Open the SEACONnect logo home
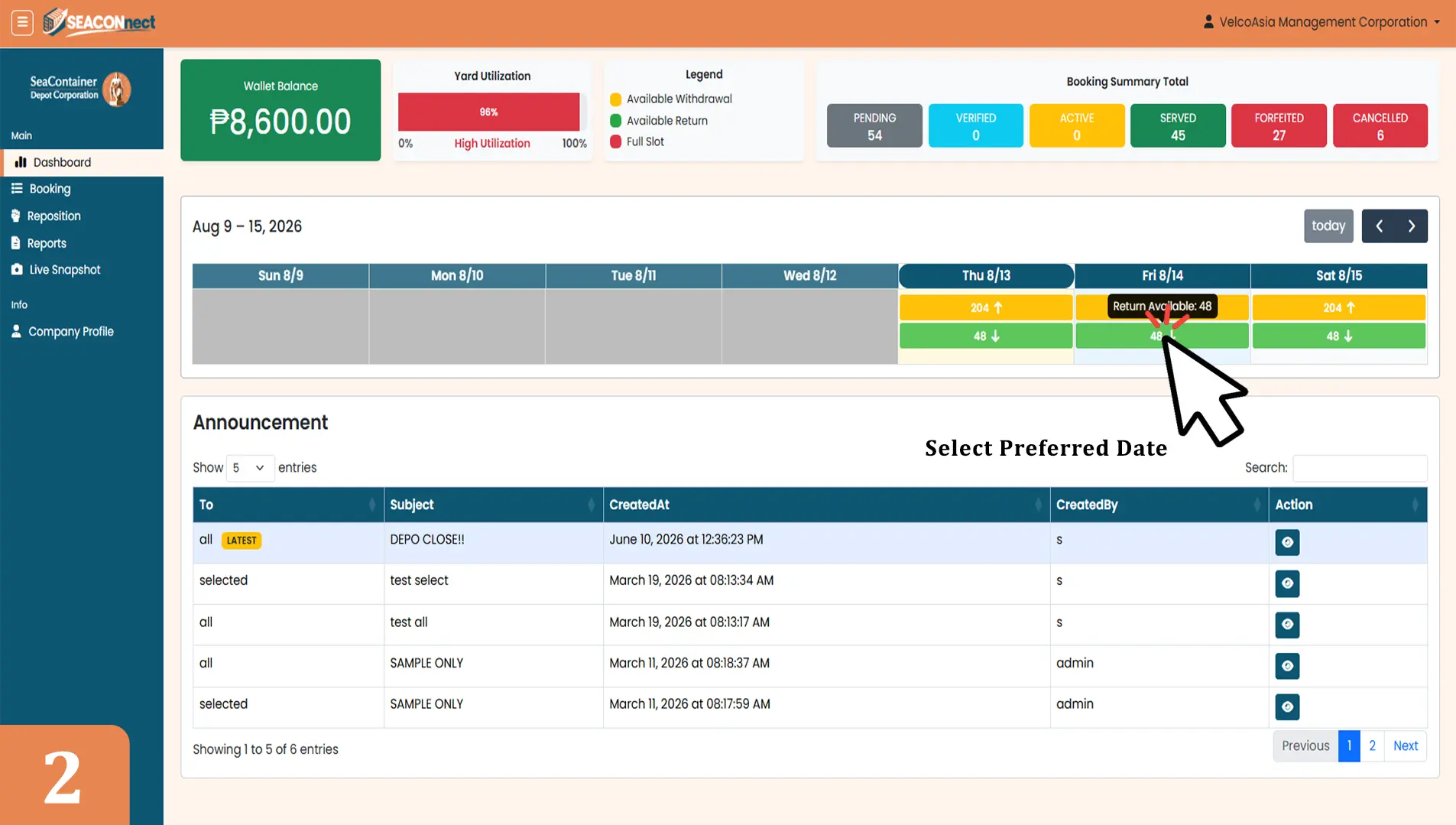This screenshot has height=825, width=1456. pos(99,22)
